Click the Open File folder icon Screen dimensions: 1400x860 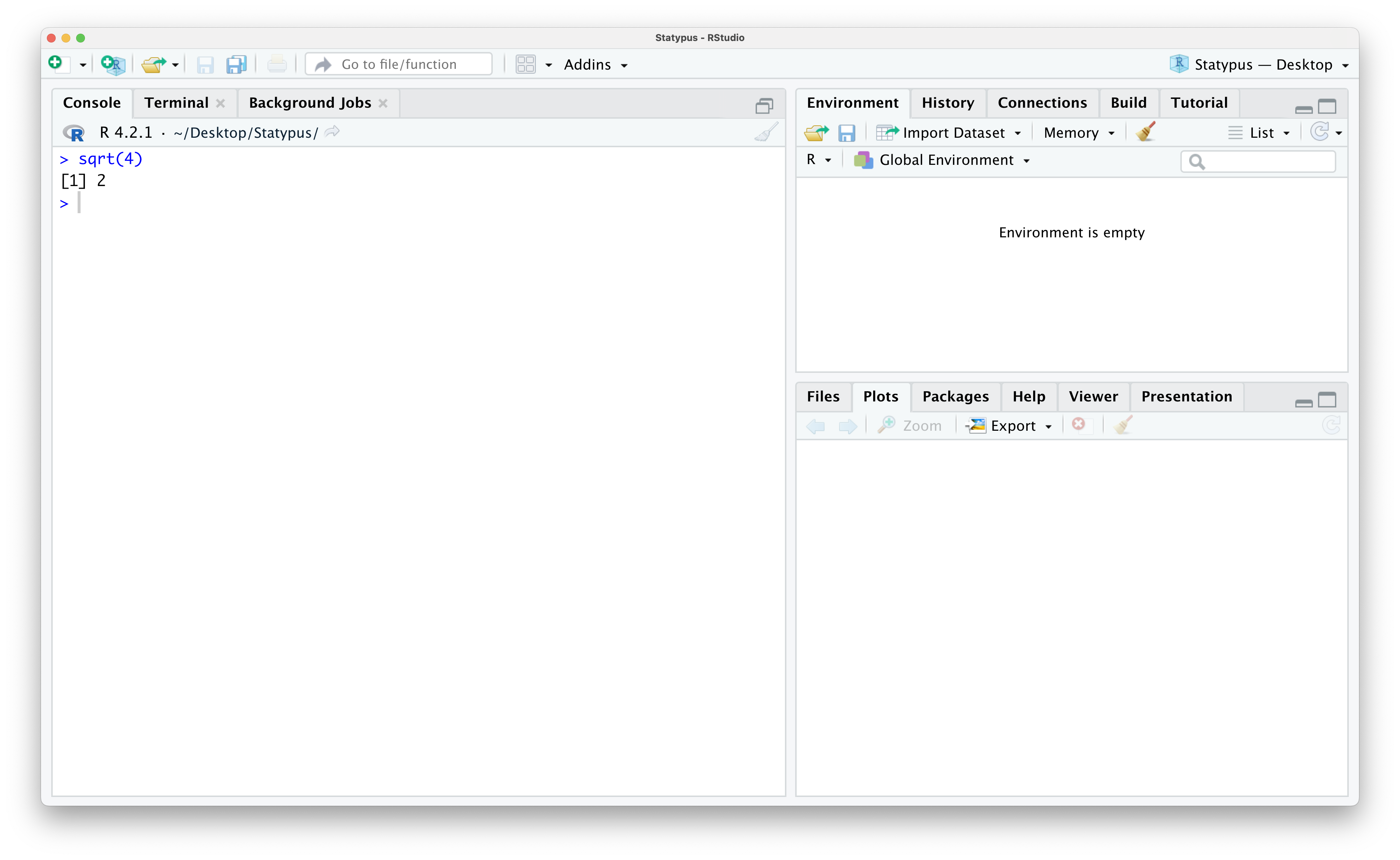pos(153,64)
